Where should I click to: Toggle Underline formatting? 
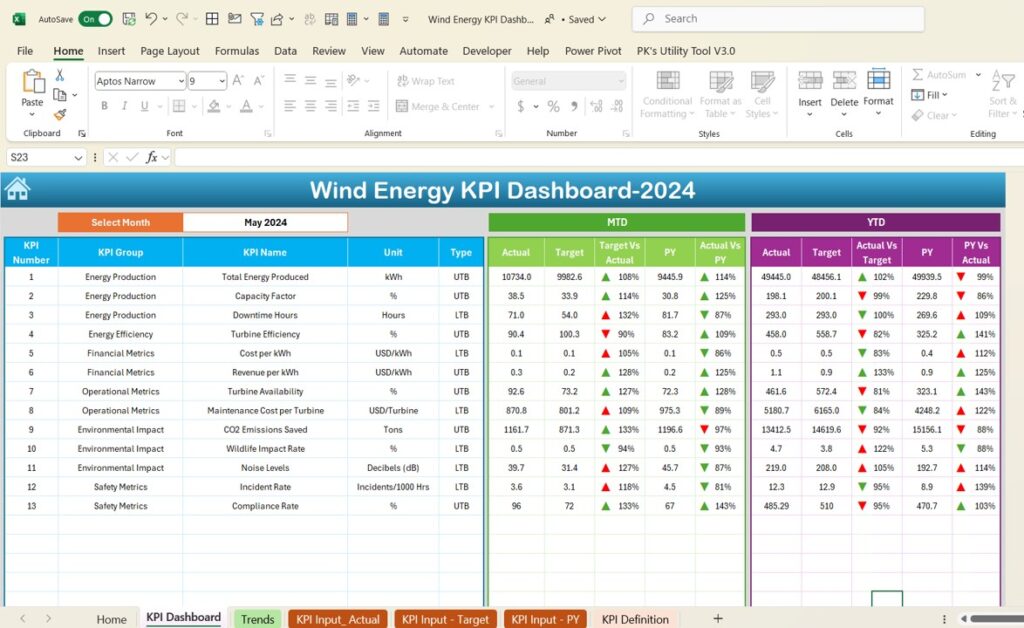click(x=144, y=106)
